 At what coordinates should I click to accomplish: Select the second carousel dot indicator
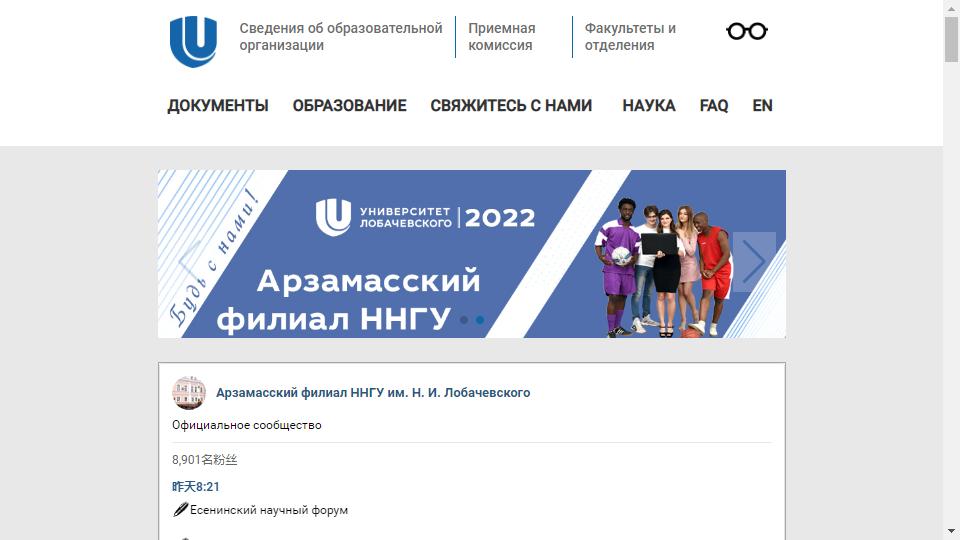(480, 320)
